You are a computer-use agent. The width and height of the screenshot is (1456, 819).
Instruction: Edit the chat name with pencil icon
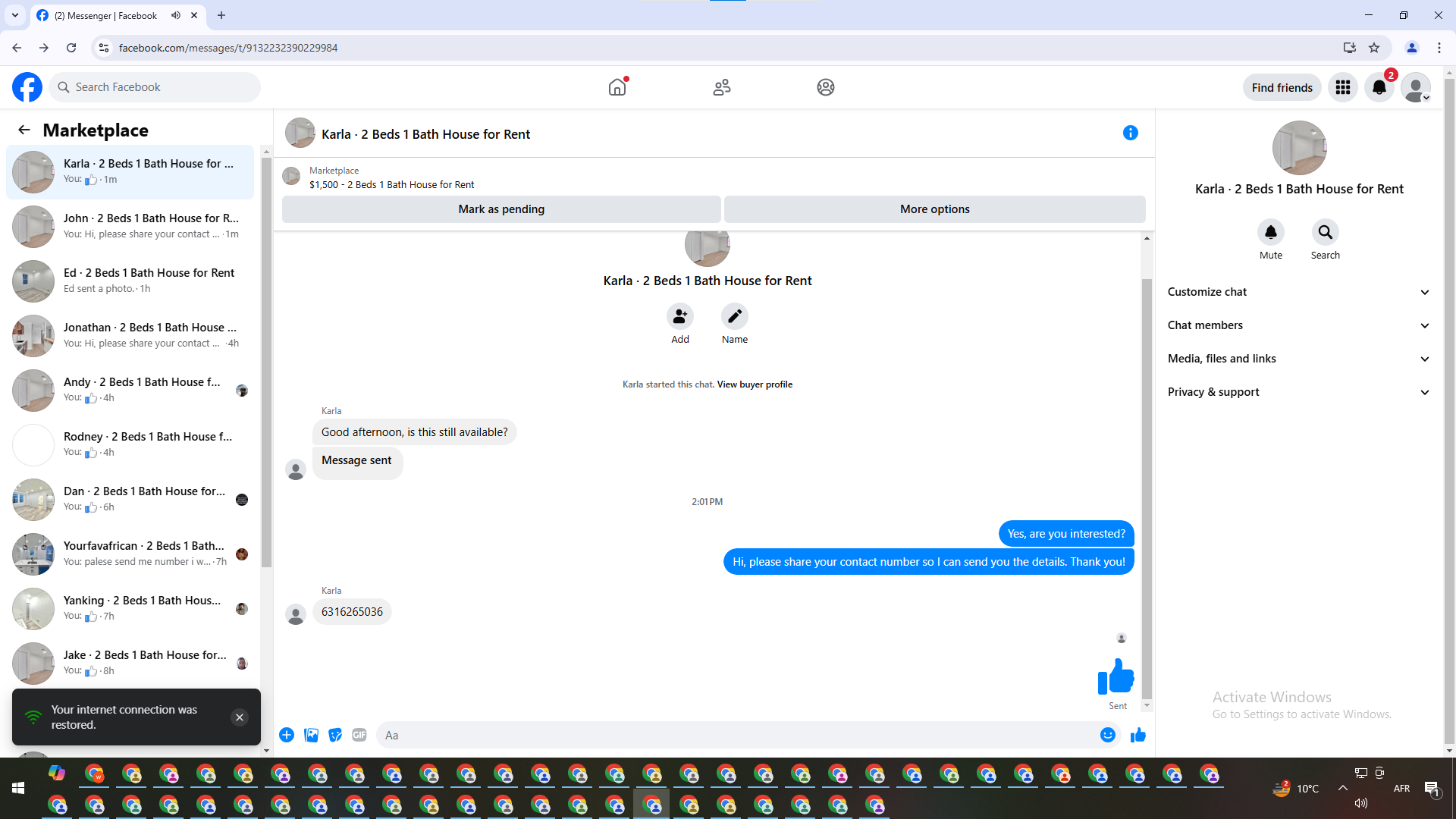coord(735,316)
